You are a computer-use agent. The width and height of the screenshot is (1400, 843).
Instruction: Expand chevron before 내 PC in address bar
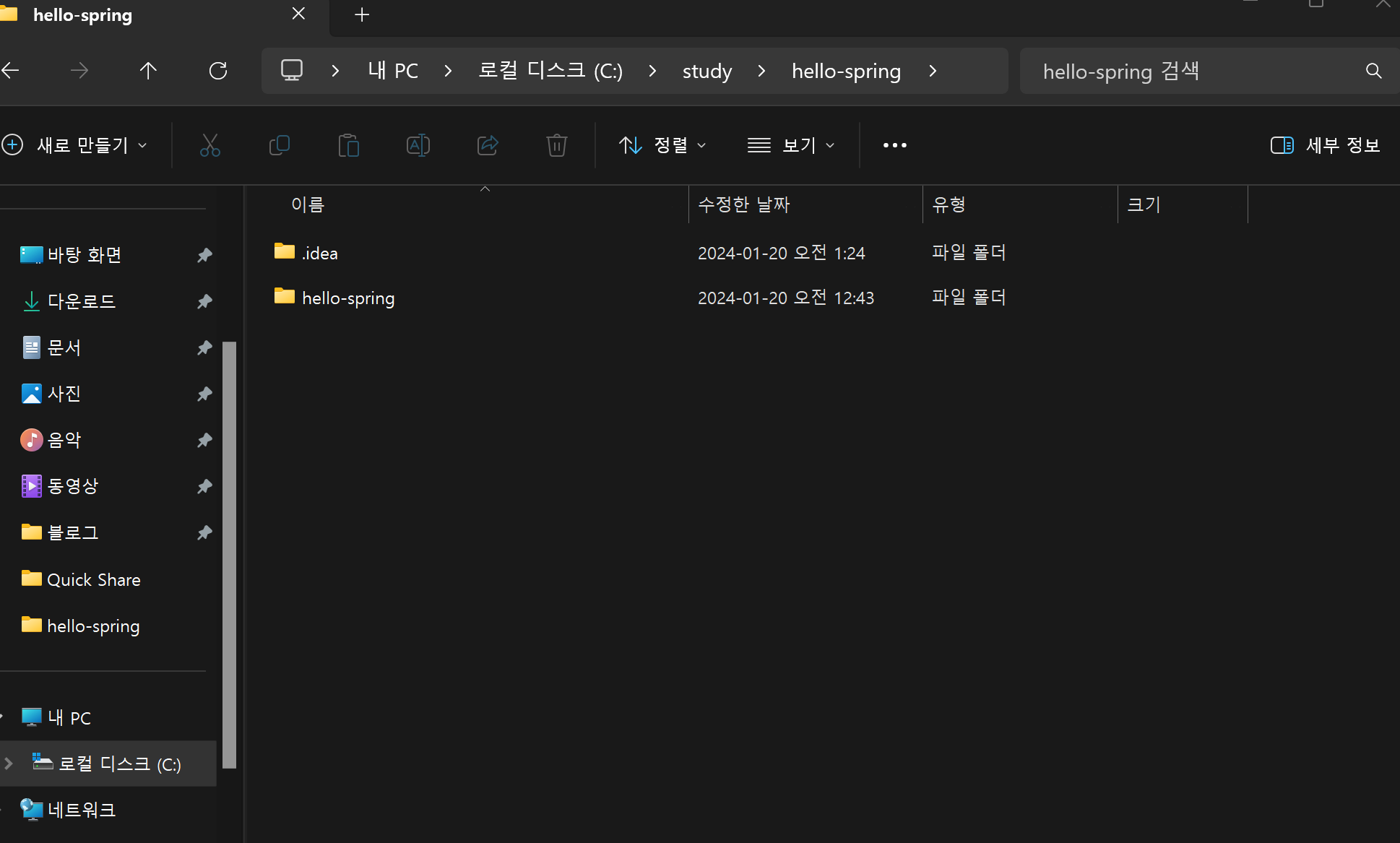click(x=335, y=71)
